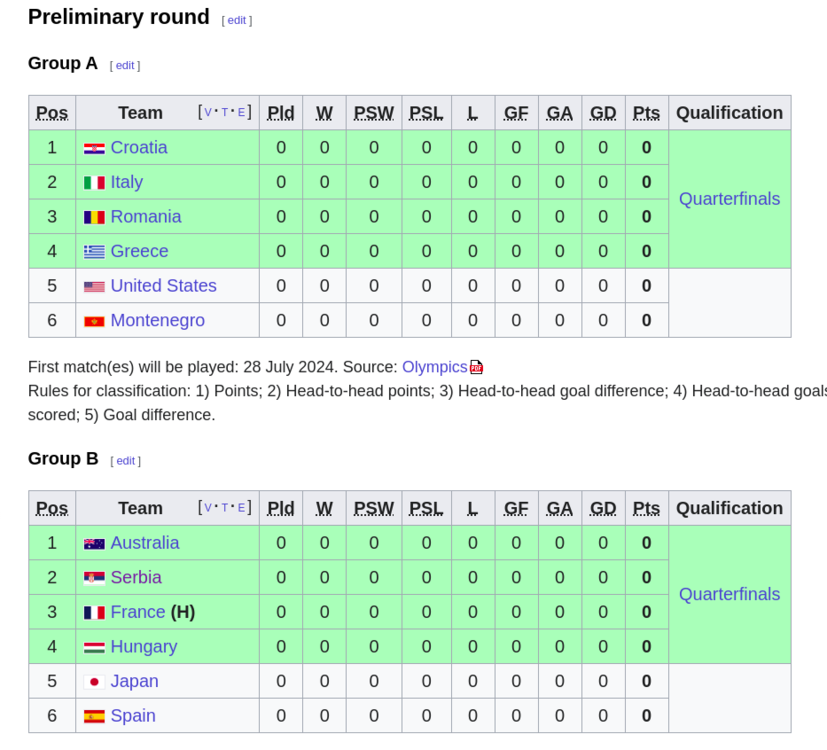Click the Italy flag icon

[x=94, y=183]
